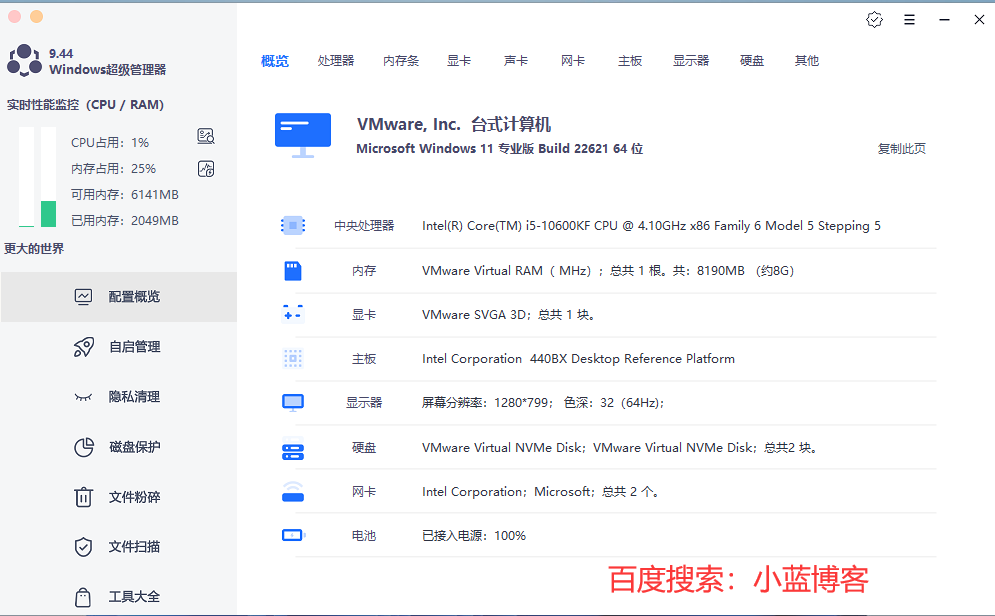Open 磁盘保护 in the sidebar
Screen dimensions: 995x616
[119, 447]
